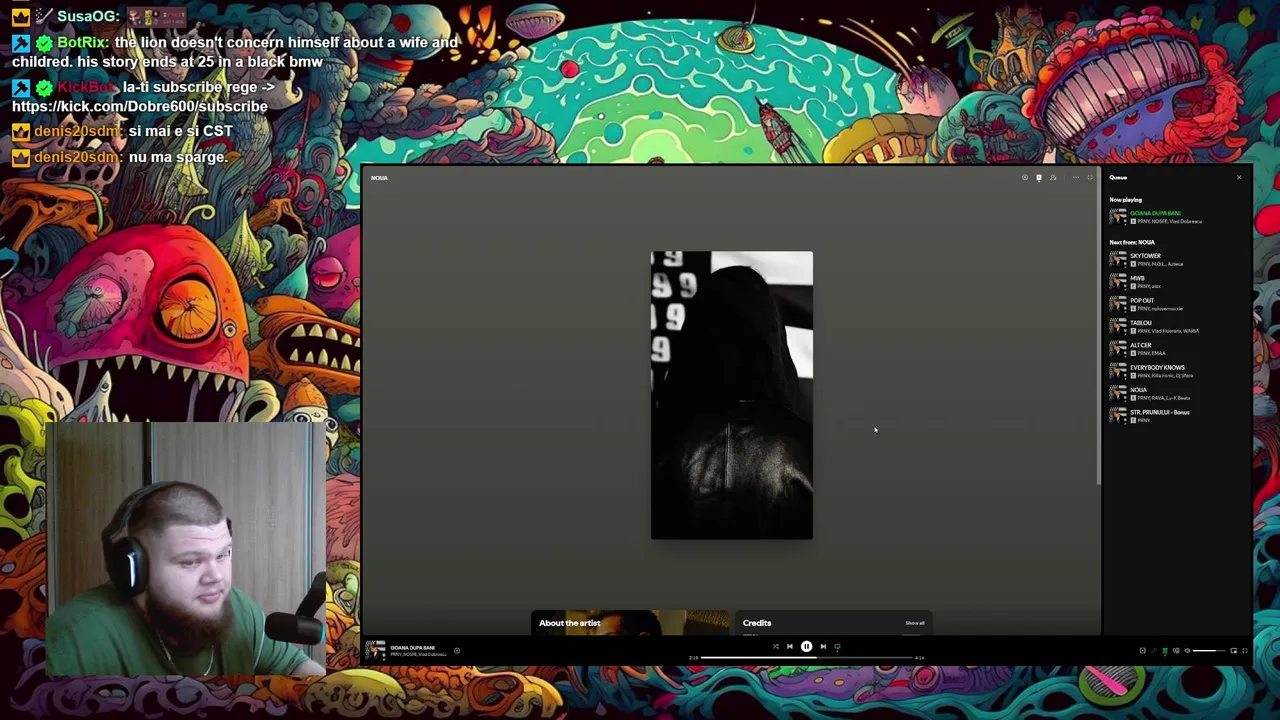Play TABLOU from the queue
The height and width of the screenshot is (720, 1280).
coord(1178,326)
